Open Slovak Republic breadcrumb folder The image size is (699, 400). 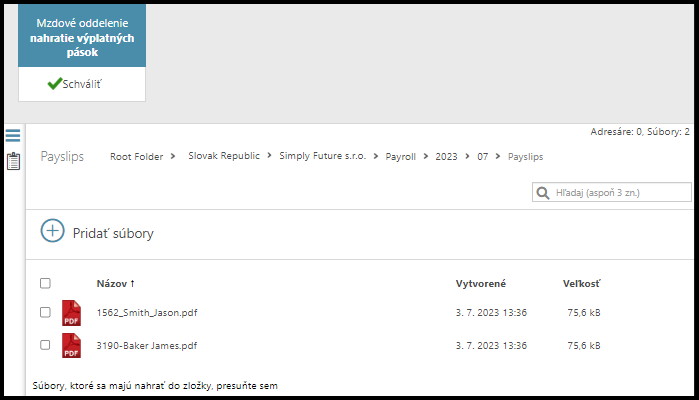(224, 157)
